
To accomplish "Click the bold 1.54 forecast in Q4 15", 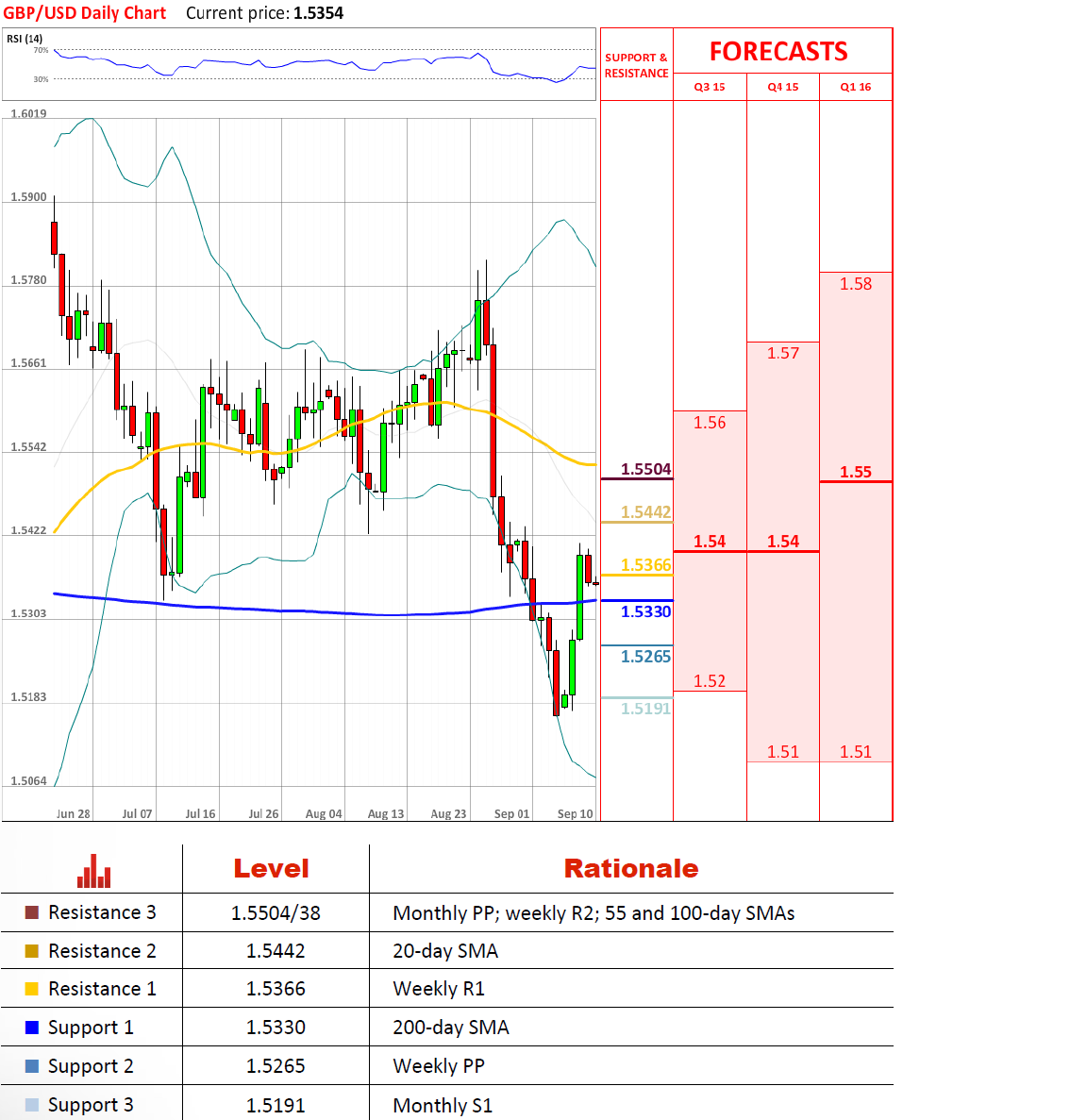I will pyautogui.click(x=783, y=542).
